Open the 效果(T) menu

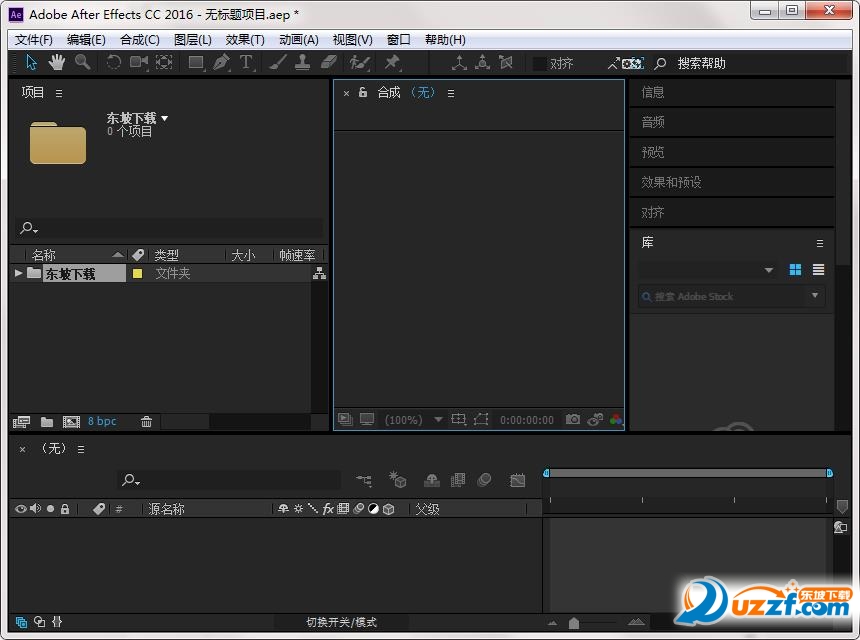tap(245, 40)
